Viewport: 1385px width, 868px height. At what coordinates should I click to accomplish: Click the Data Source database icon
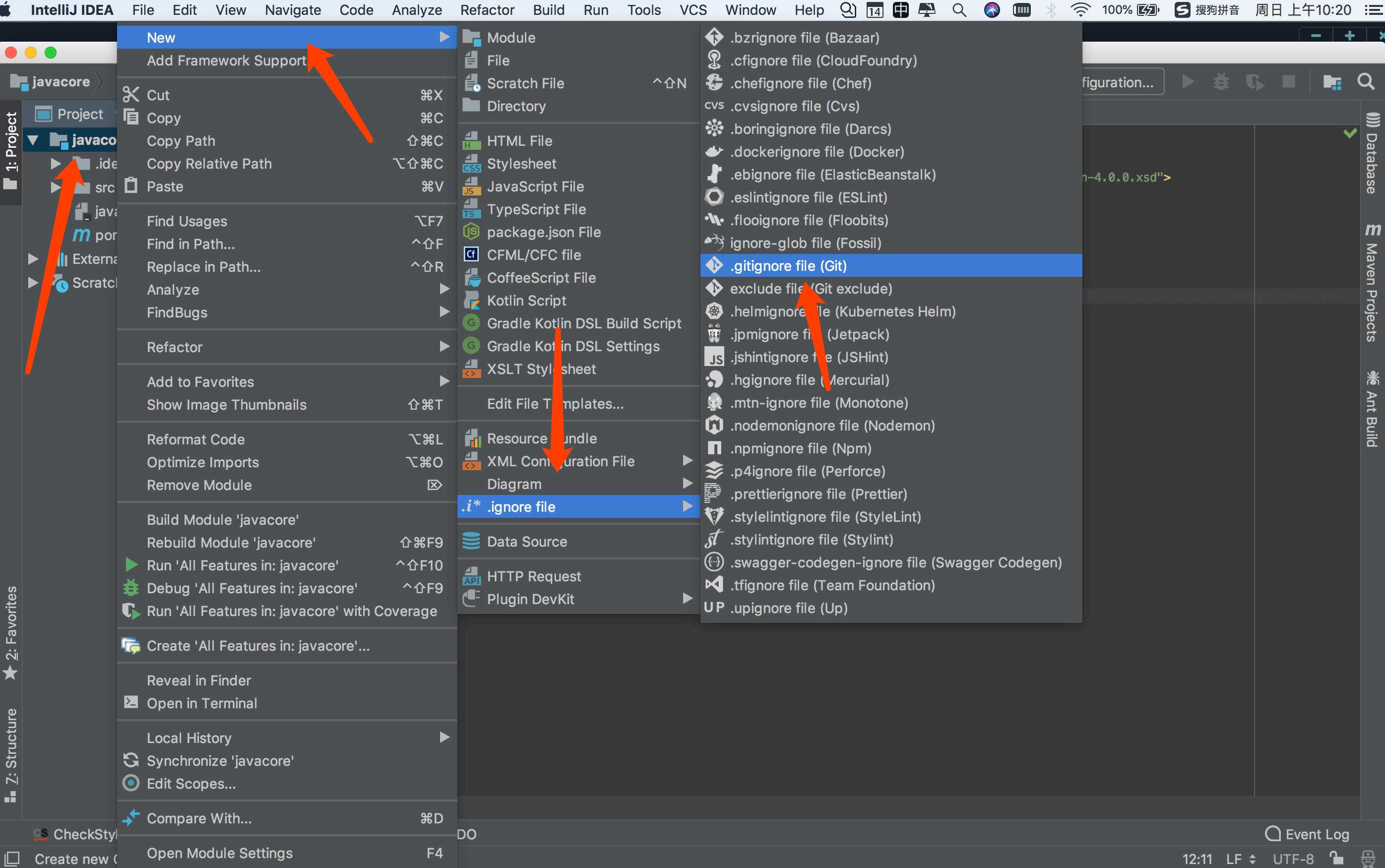click(x=471, y=541)
